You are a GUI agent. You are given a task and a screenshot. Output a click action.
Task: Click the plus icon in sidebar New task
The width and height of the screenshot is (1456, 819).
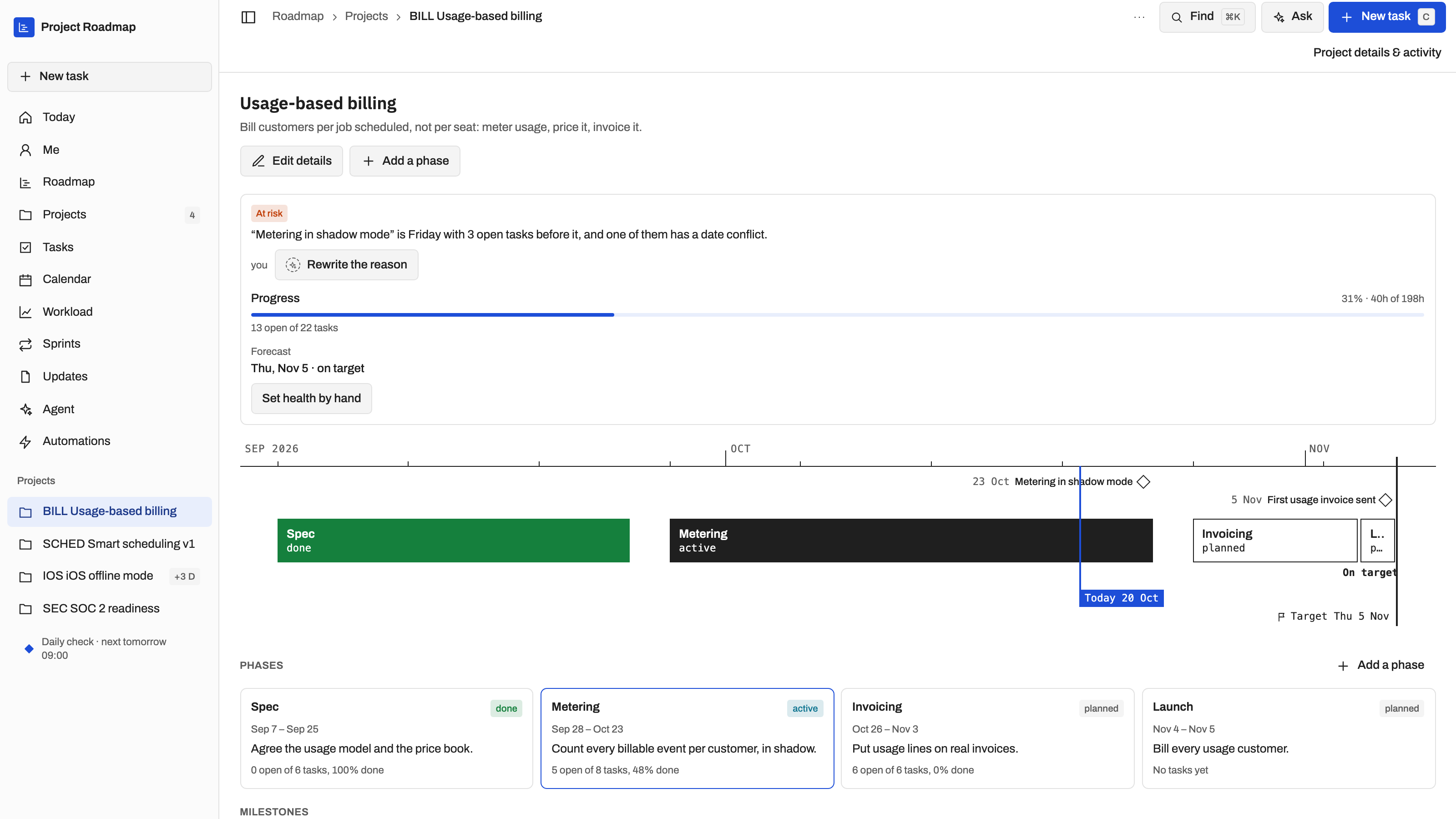(x=25, y=76)
